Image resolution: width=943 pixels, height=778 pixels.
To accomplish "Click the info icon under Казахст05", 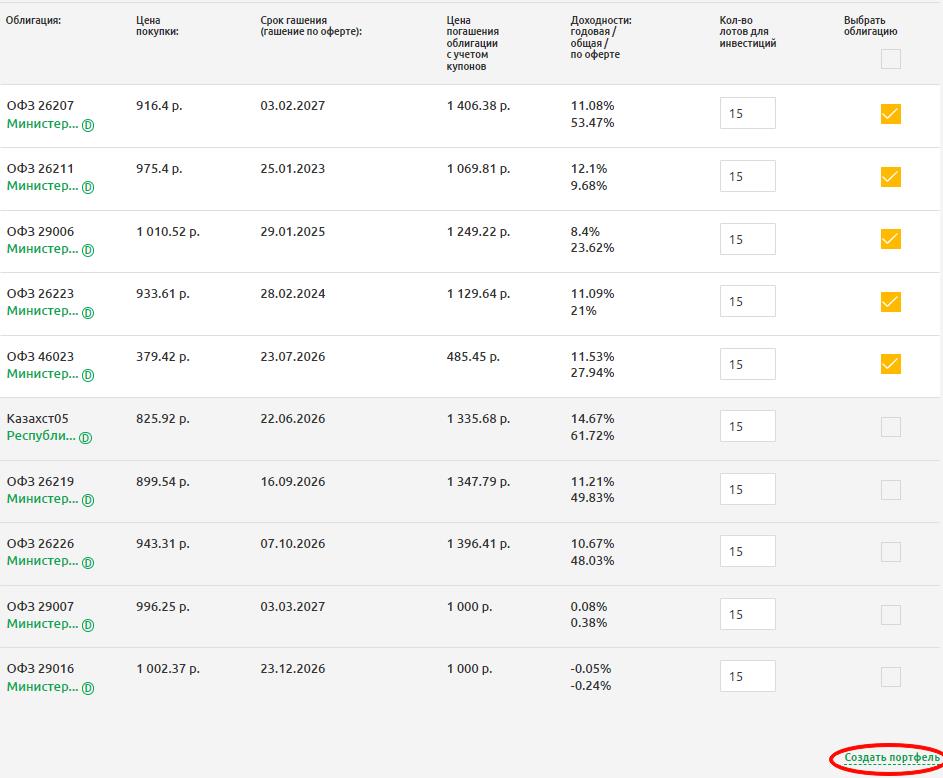I will (86, 437).
